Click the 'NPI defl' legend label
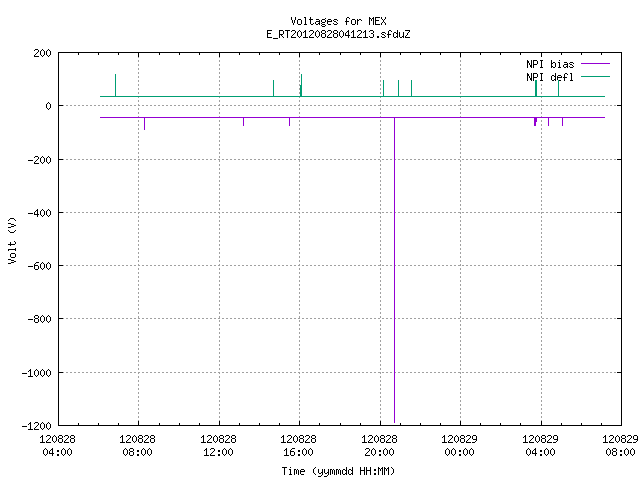Screen dimensions: 640x480 550,77
